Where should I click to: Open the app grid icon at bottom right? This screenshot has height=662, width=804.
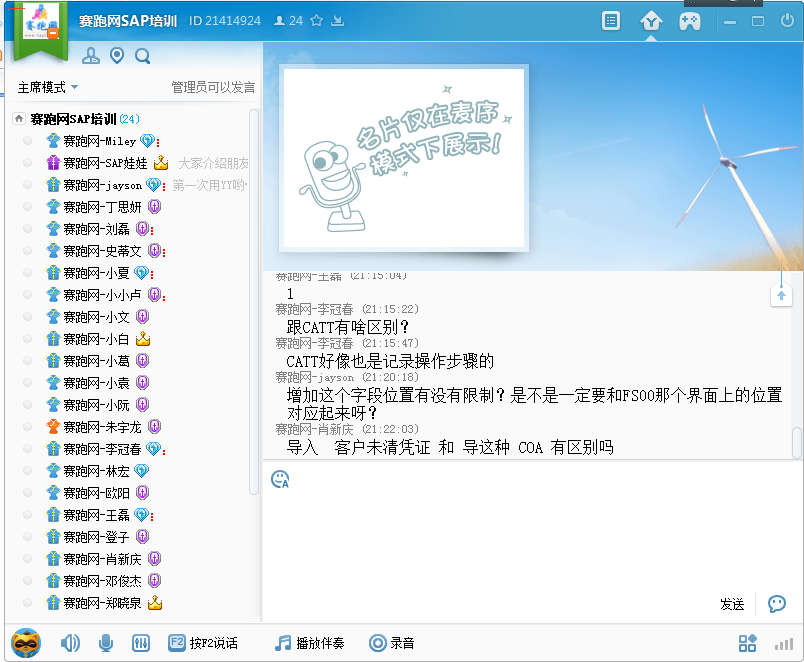(x=747, y=643)
